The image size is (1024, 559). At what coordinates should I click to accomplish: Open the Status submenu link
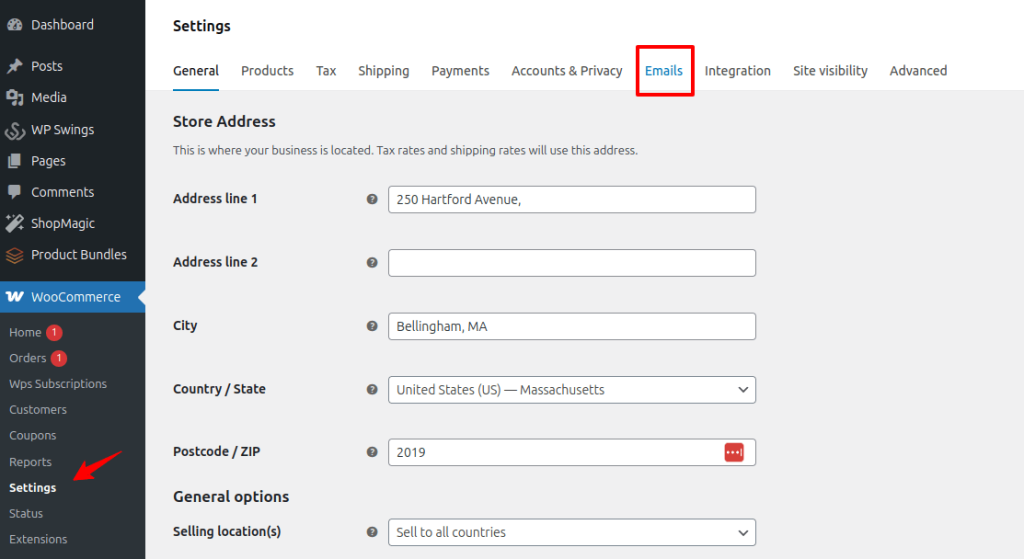(x=26, y=513)
